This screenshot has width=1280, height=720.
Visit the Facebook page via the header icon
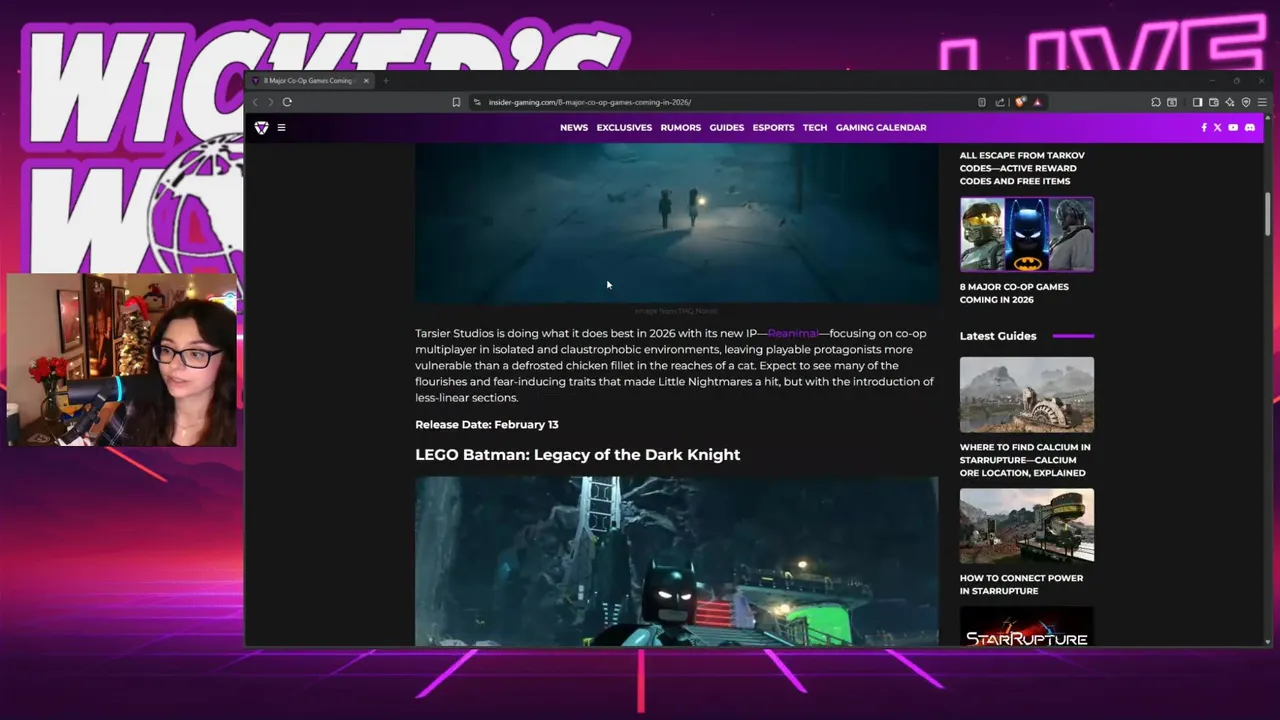pos(1204,128)
